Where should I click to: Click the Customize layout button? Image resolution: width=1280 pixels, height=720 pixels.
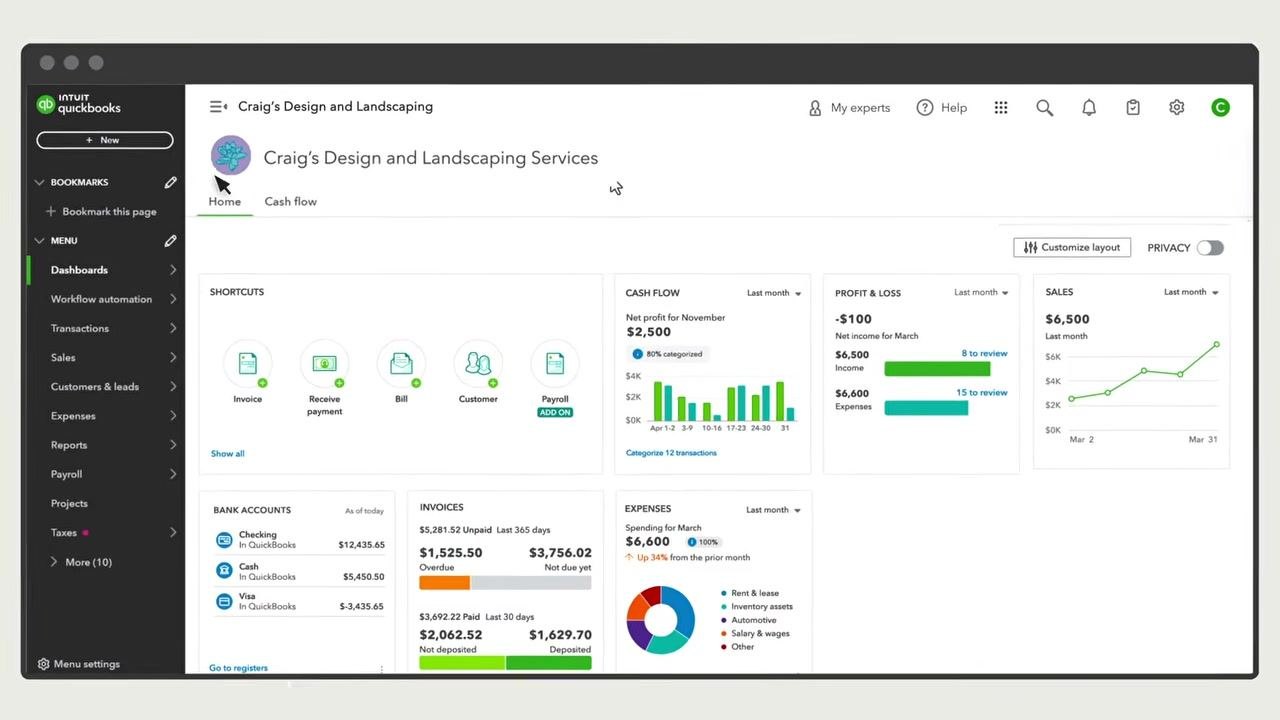tap(1072, 247)
